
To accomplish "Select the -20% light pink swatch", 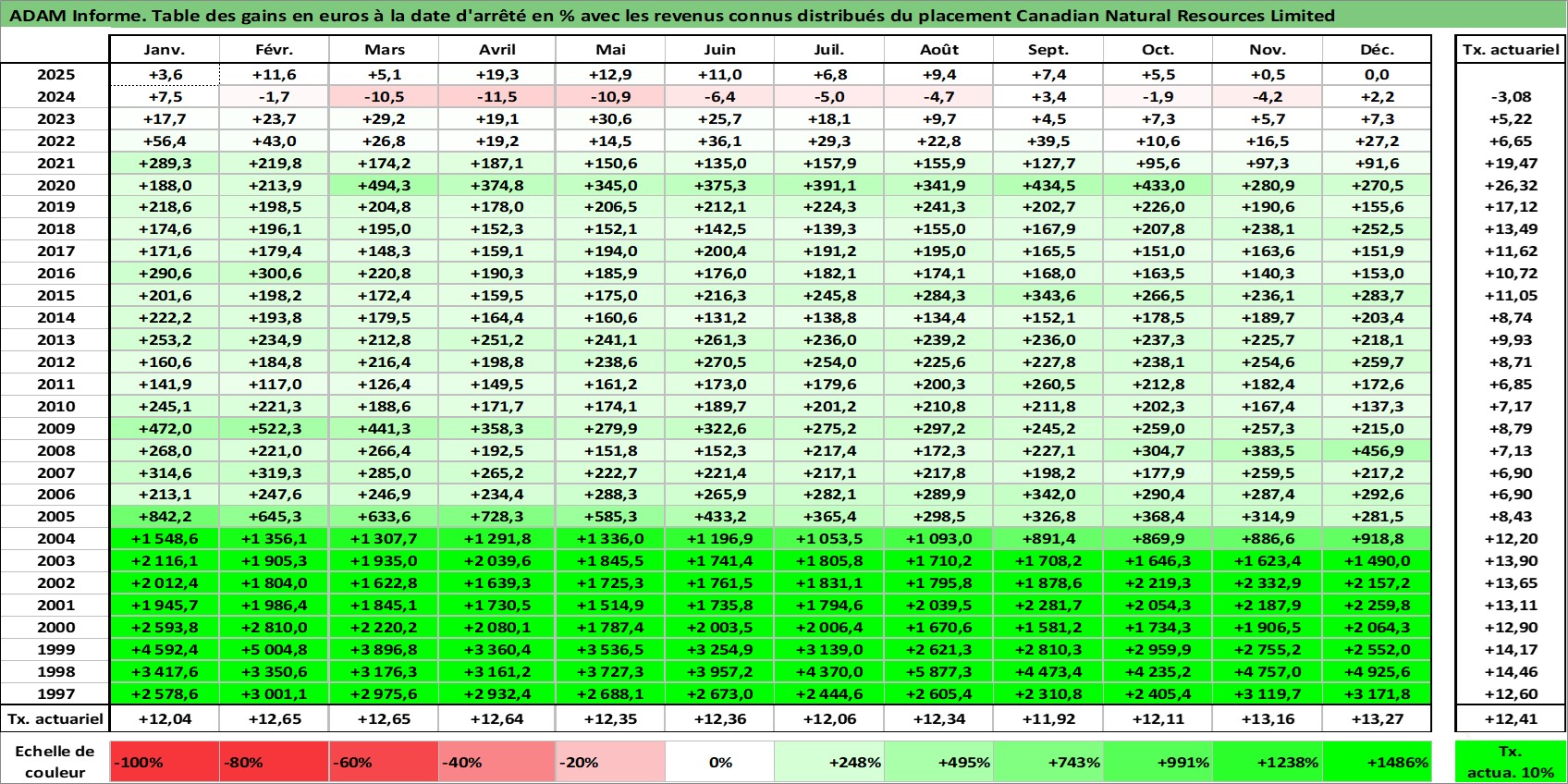I will (x=610, y=762).
